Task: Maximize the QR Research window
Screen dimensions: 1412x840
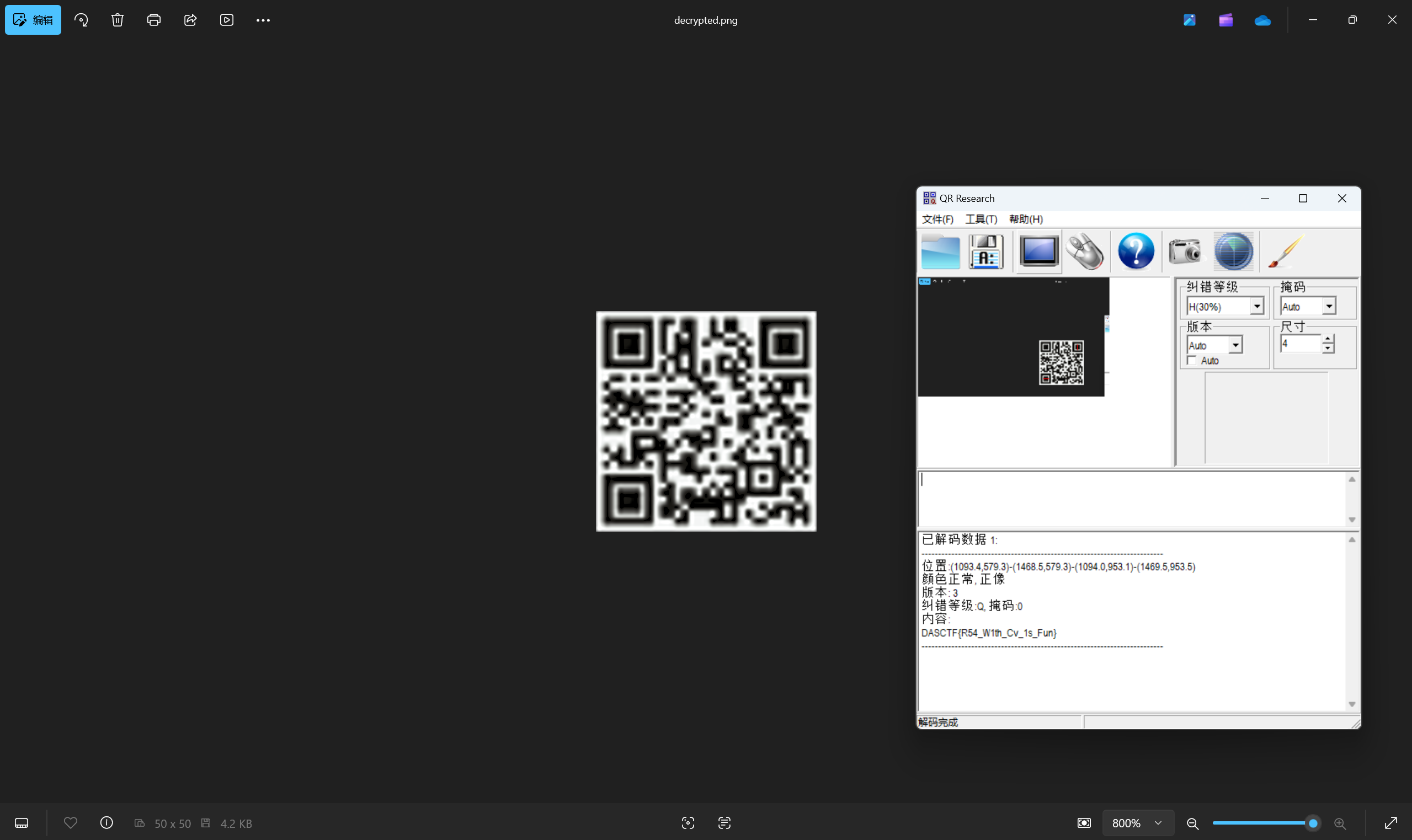Action: [1303, 198]
